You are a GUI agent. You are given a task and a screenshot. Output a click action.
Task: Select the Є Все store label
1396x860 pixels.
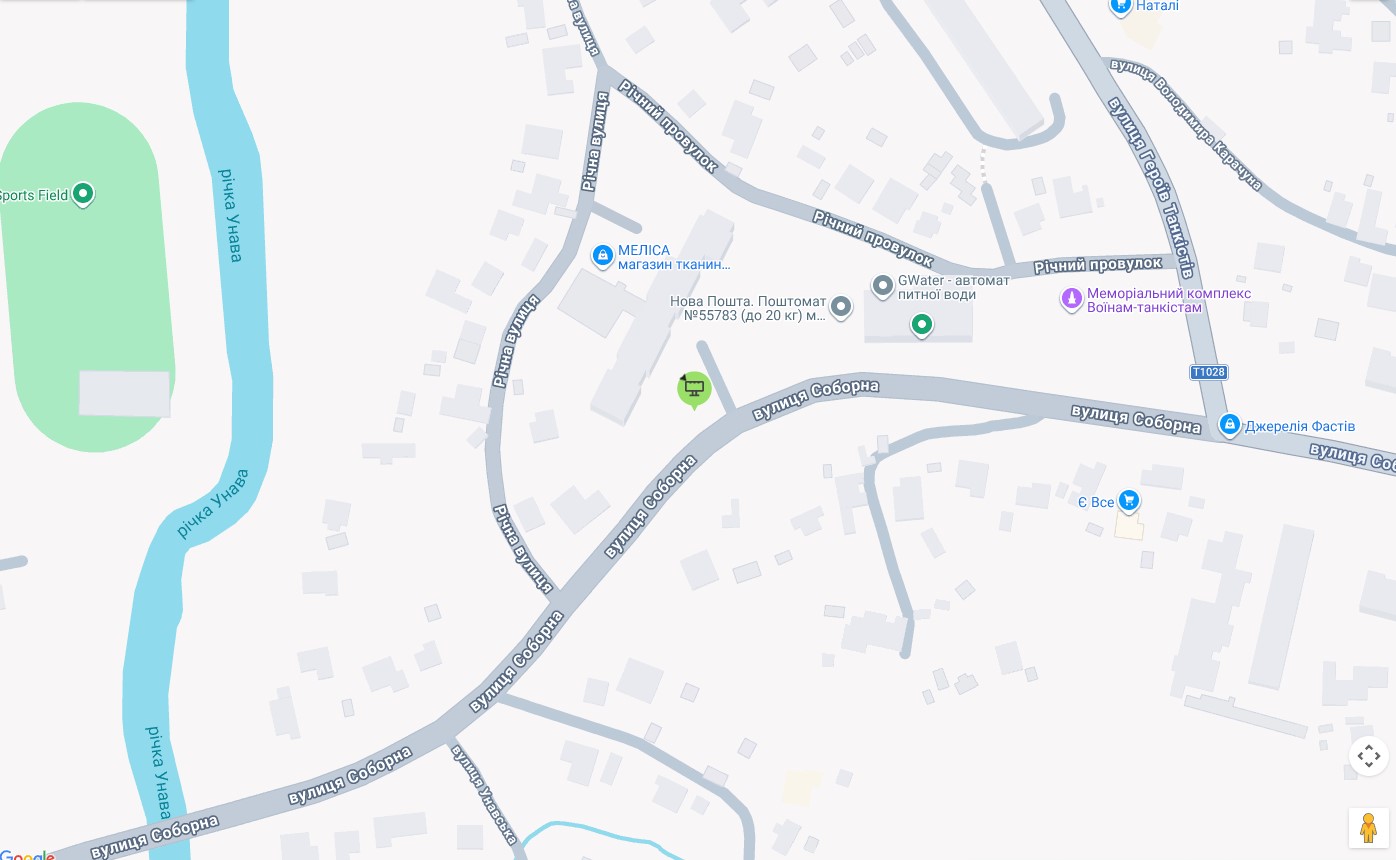click(1096, 502)
